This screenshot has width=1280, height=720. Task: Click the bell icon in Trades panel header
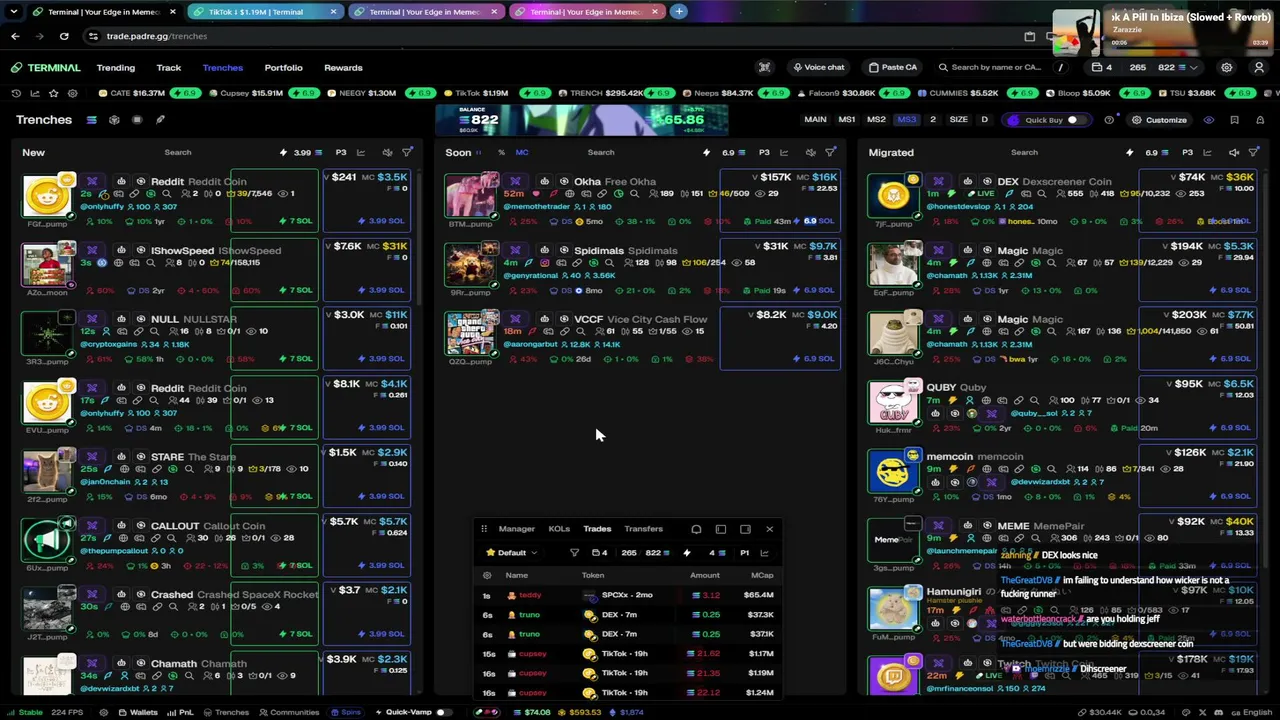click(x=696, y=529)
